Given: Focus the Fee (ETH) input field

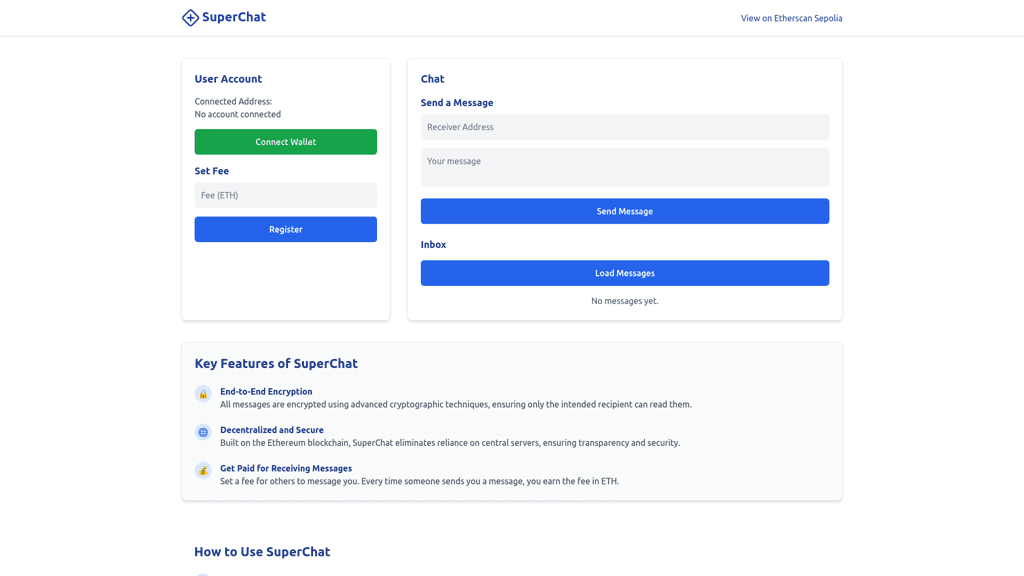Looking at the screenshot, I should 285,195.
